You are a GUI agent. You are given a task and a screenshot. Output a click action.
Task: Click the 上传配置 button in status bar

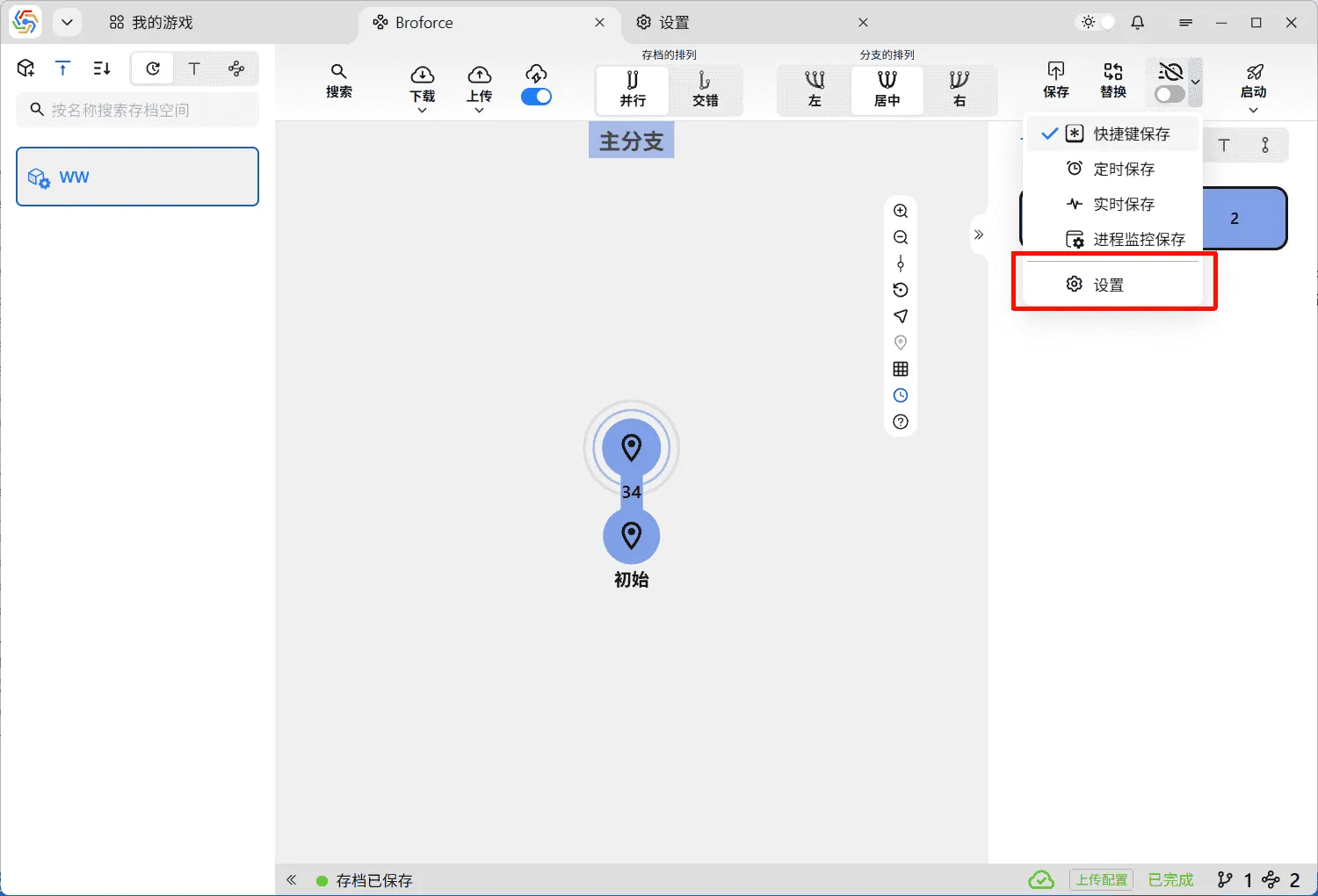click(1101, 879)
